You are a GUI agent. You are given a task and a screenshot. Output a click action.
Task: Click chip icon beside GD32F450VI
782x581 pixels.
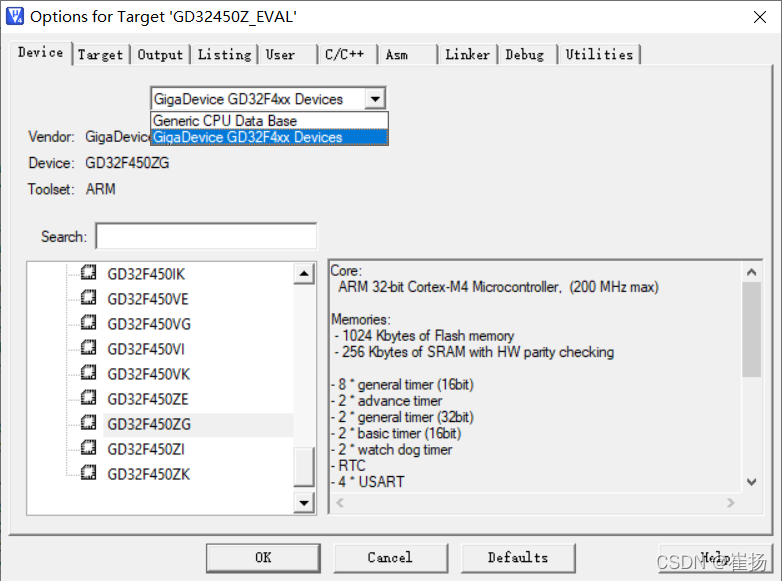(88, 348)
